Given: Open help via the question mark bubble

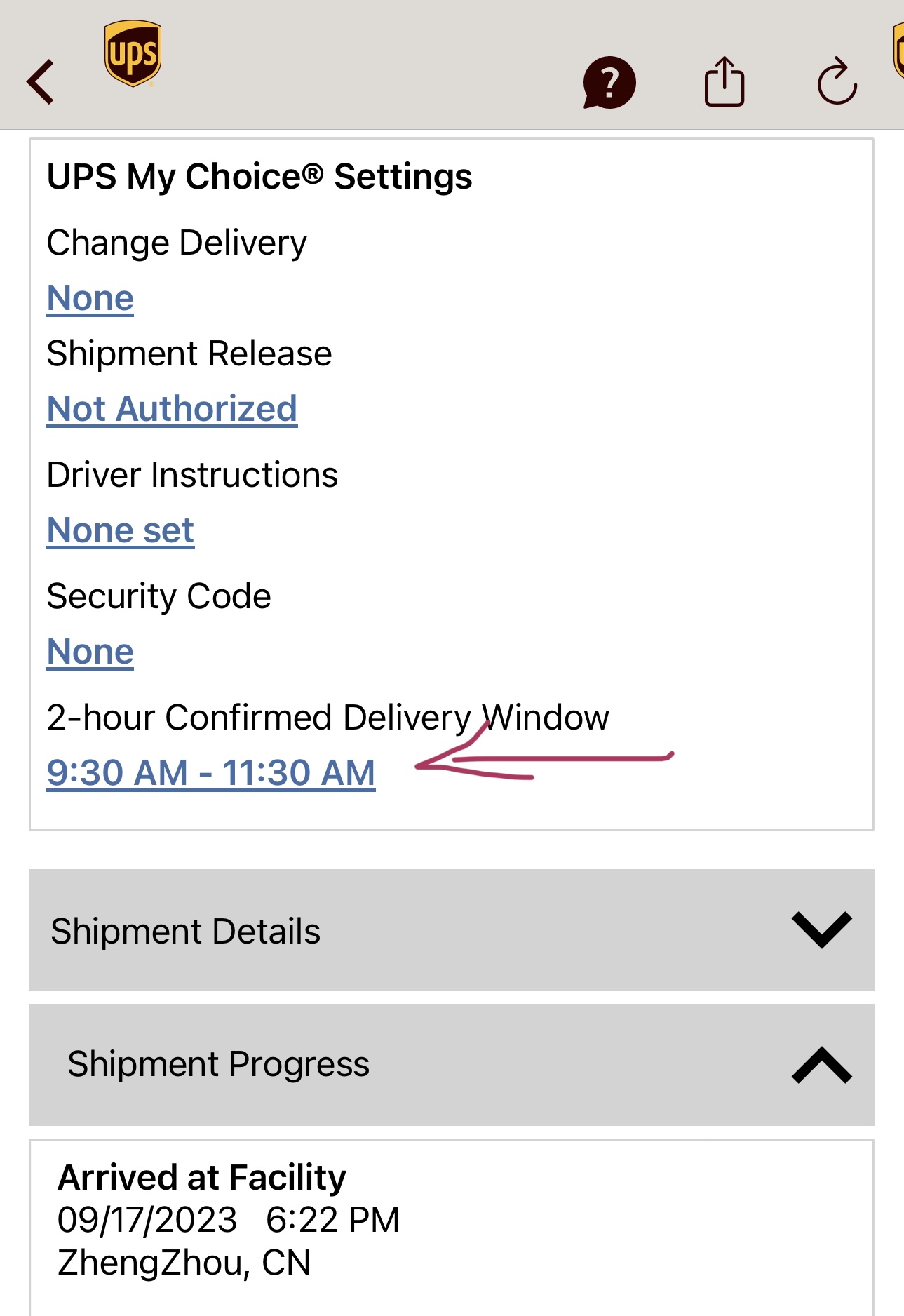Looking at the screenshot, I should [x=609, y=83].
